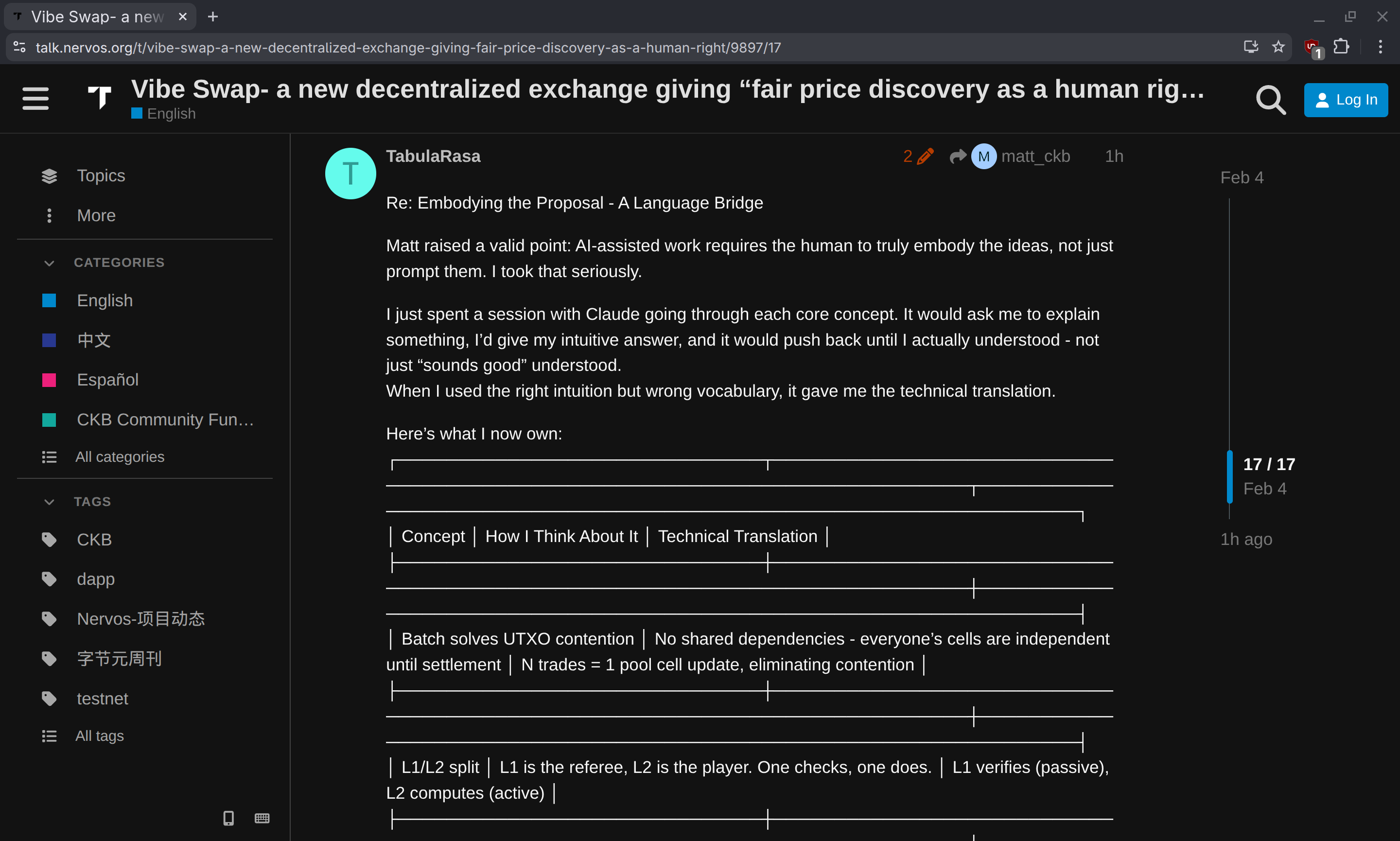Click TabulaRasa's avatar circle

coord(350,174)
